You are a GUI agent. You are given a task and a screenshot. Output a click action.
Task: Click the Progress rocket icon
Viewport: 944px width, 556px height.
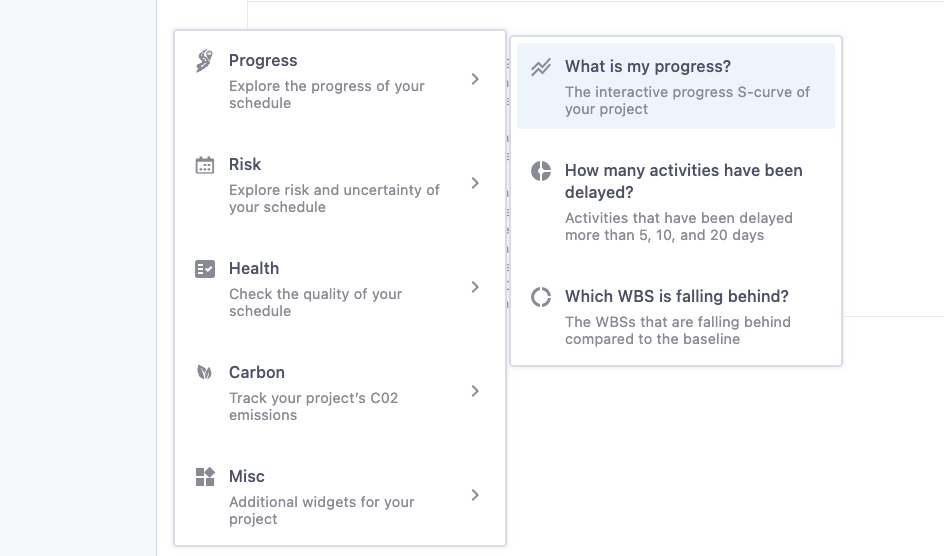[205, 61]
